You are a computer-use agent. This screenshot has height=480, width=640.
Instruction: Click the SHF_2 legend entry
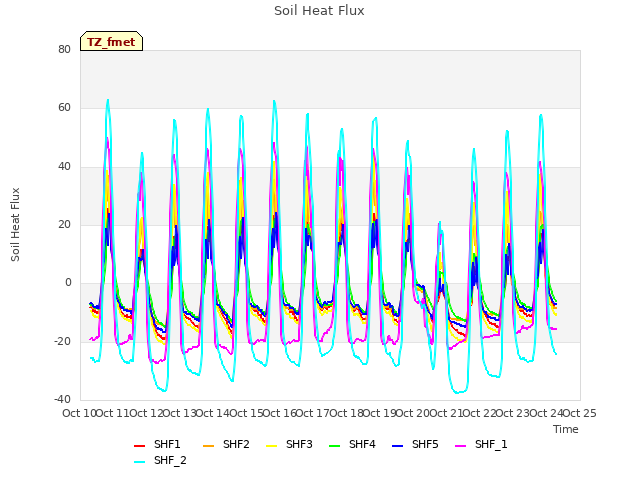tap(160, 461)
